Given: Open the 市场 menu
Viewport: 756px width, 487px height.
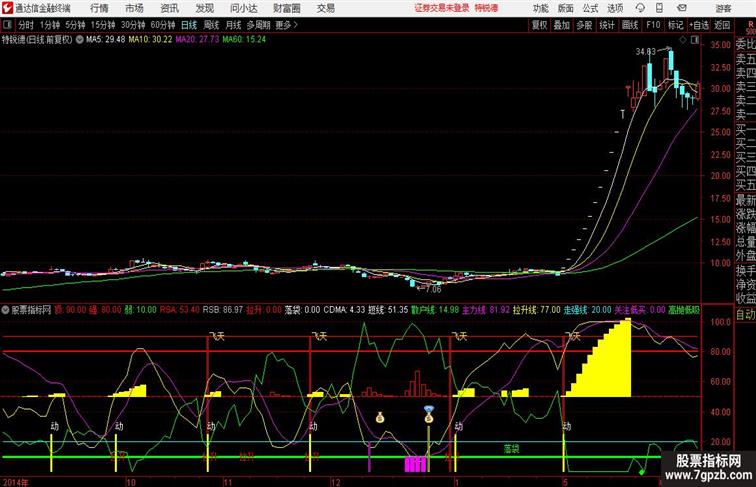Looking at the screenshot, I should [135, 8].
